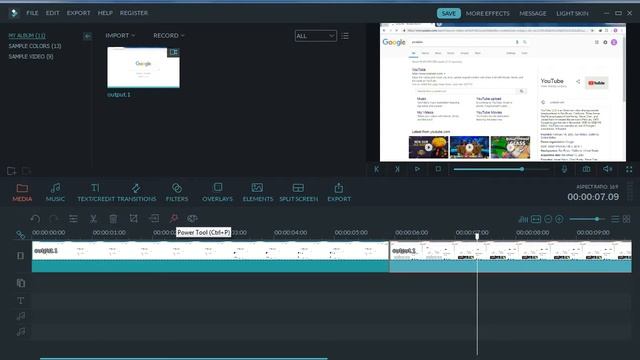640x360 pixels.
Task: Open the edit settings icon in timeline toolbar
Action: coord(73,219)
